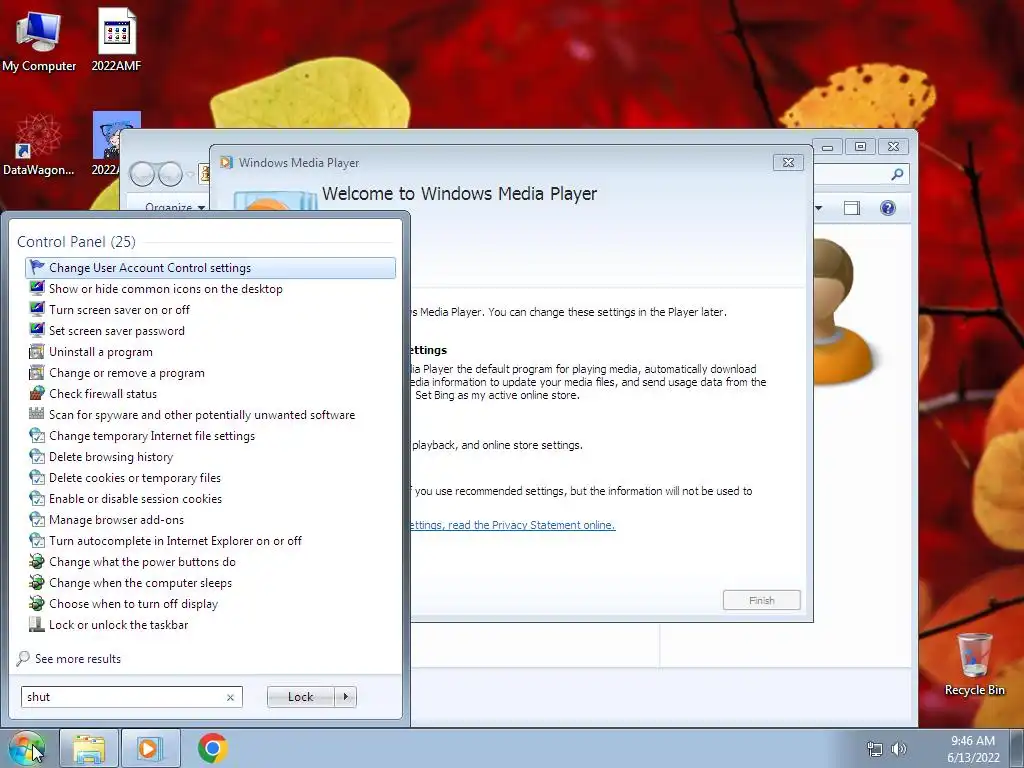Click Finish in Windows Media Player setup
The height and width of the screenshot is (768, 1024).
(761, 600)
